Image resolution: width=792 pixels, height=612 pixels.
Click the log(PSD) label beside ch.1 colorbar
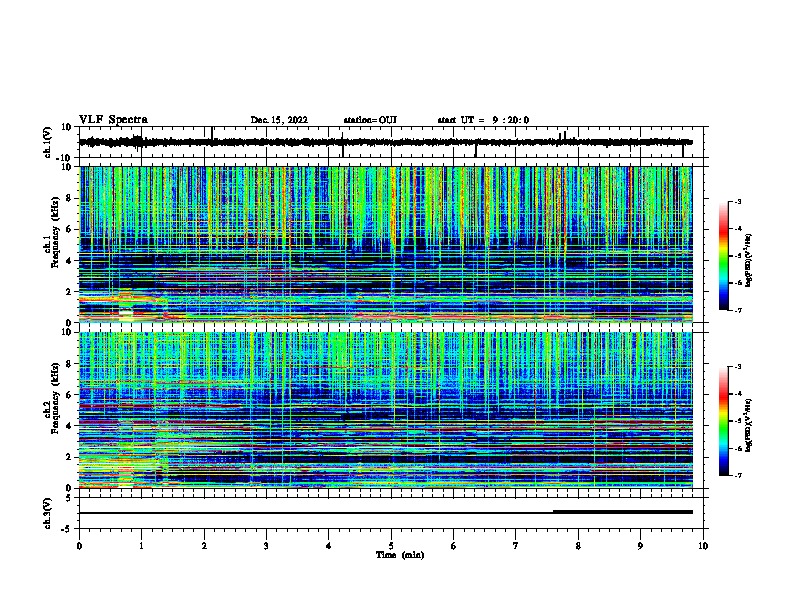point(749,260)
